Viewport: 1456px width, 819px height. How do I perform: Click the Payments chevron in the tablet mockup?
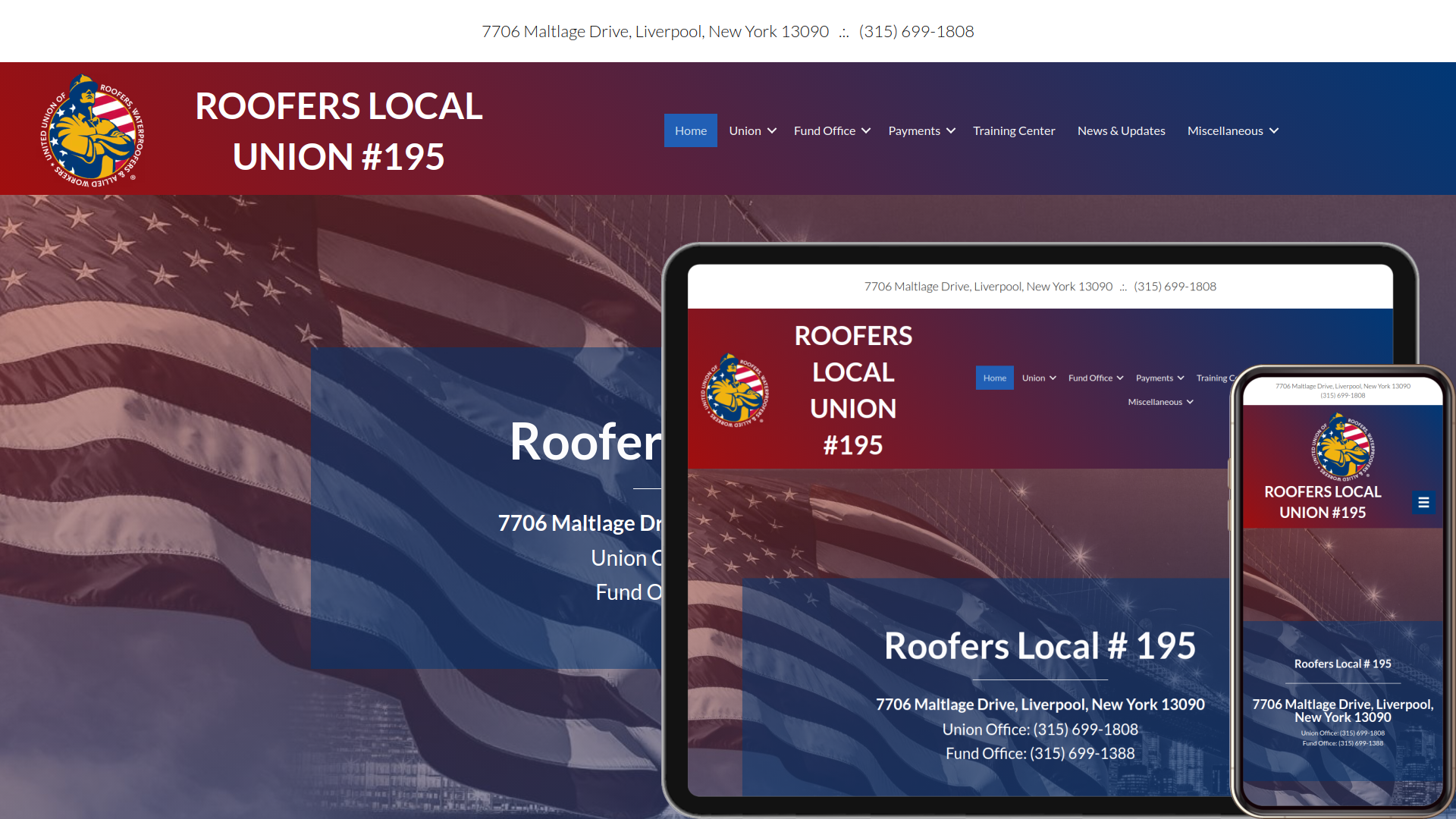pos(1181,378)
